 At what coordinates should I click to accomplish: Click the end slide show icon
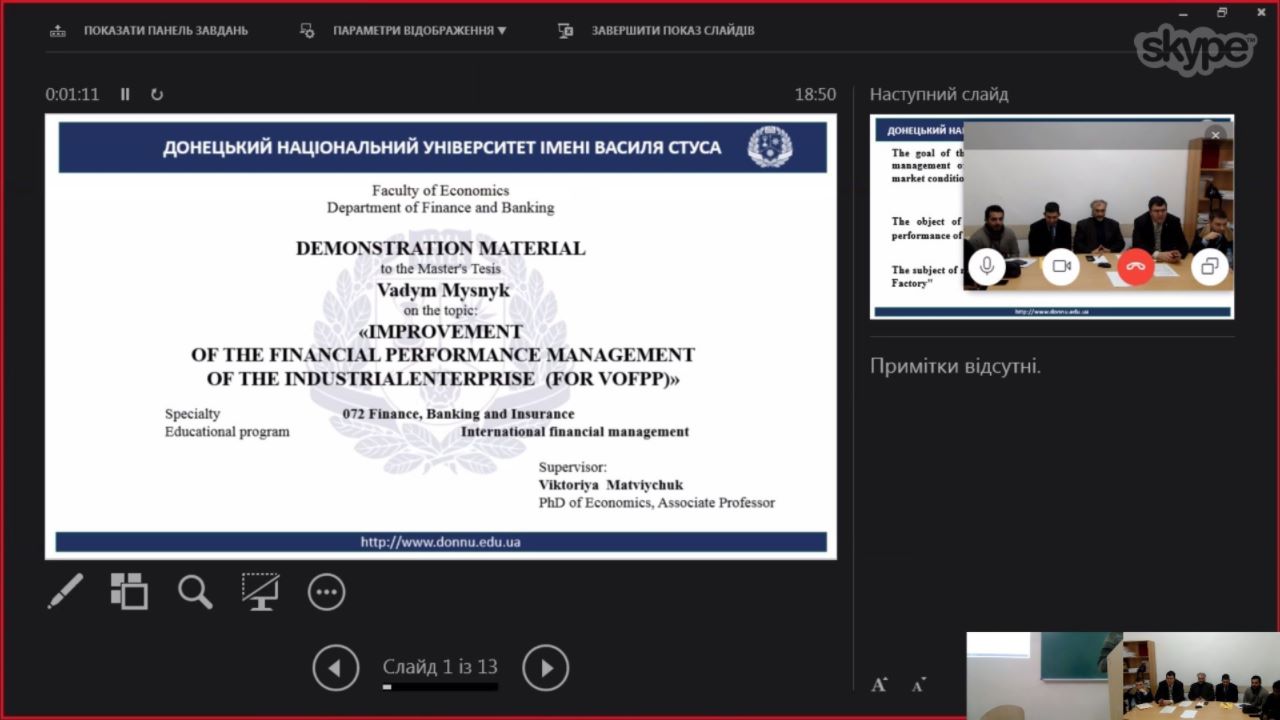click(565, 31)
